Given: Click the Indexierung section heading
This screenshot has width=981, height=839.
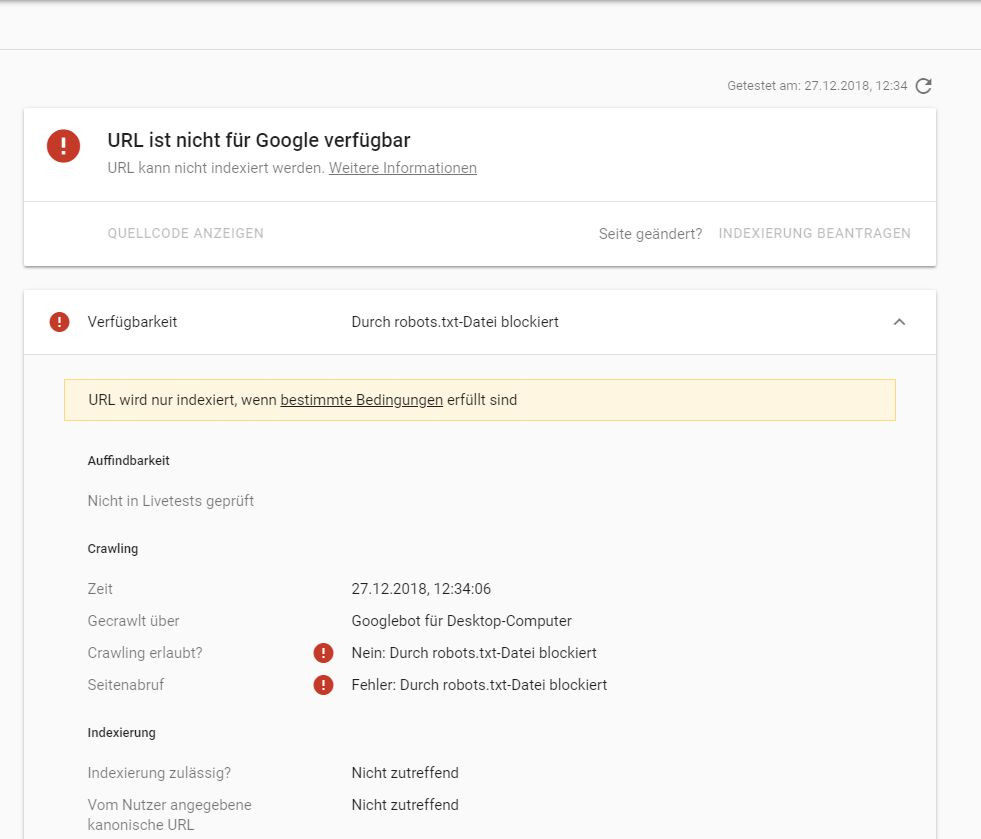Looking at the screenshot, I should point(121,733).
